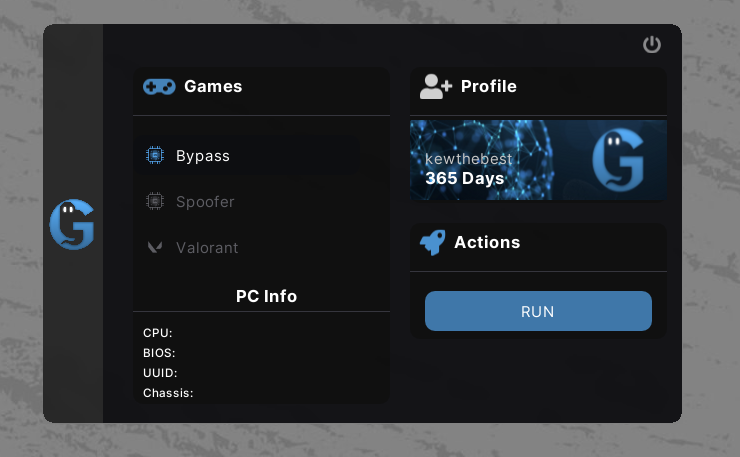The width and height of the screenshot is (740, 457).
Task: Choose Valorant from the Games list
Action: pos(207,248)
